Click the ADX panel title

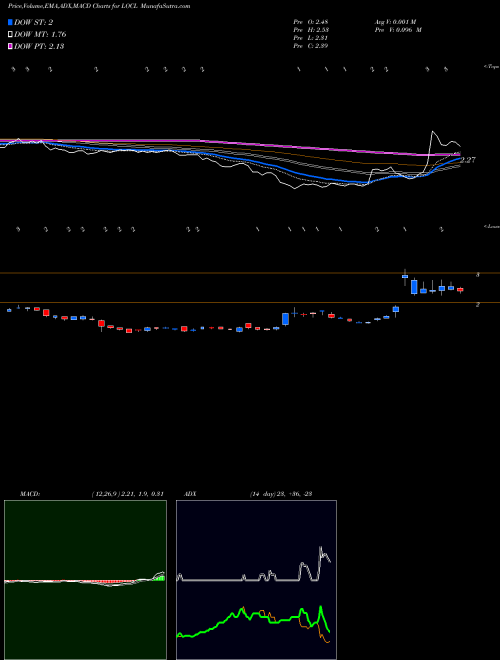click(x=190, y=494)
